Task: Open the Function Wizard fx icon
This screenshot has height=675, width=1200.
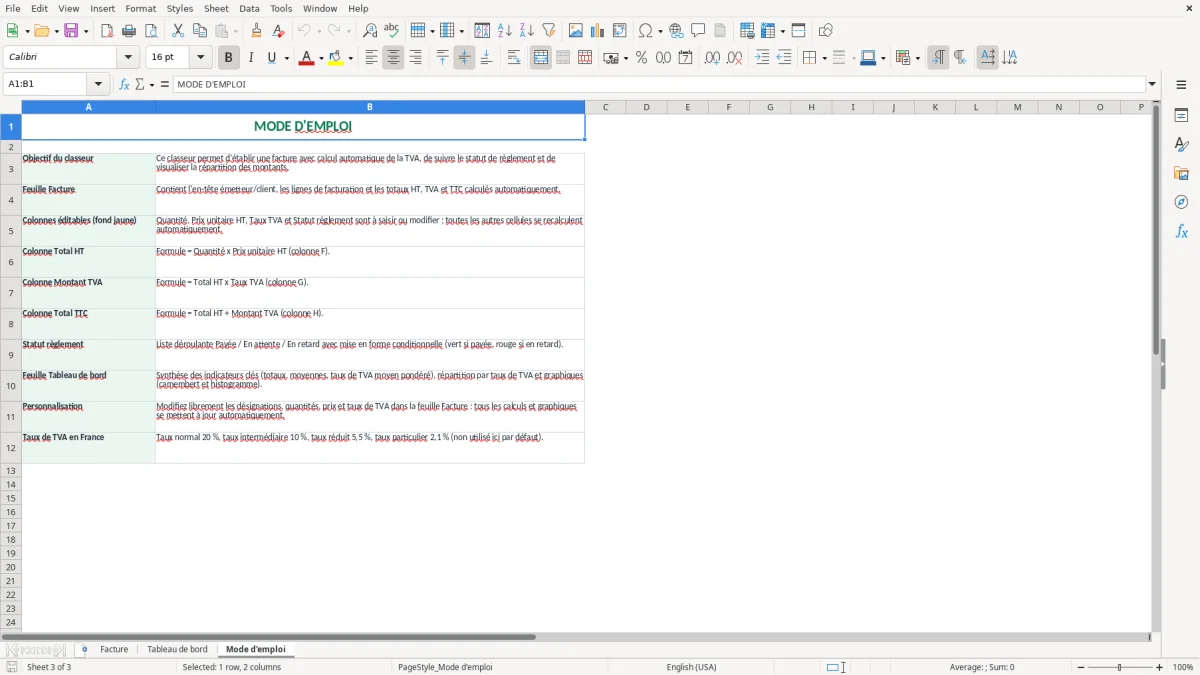Action: point(124,84)
